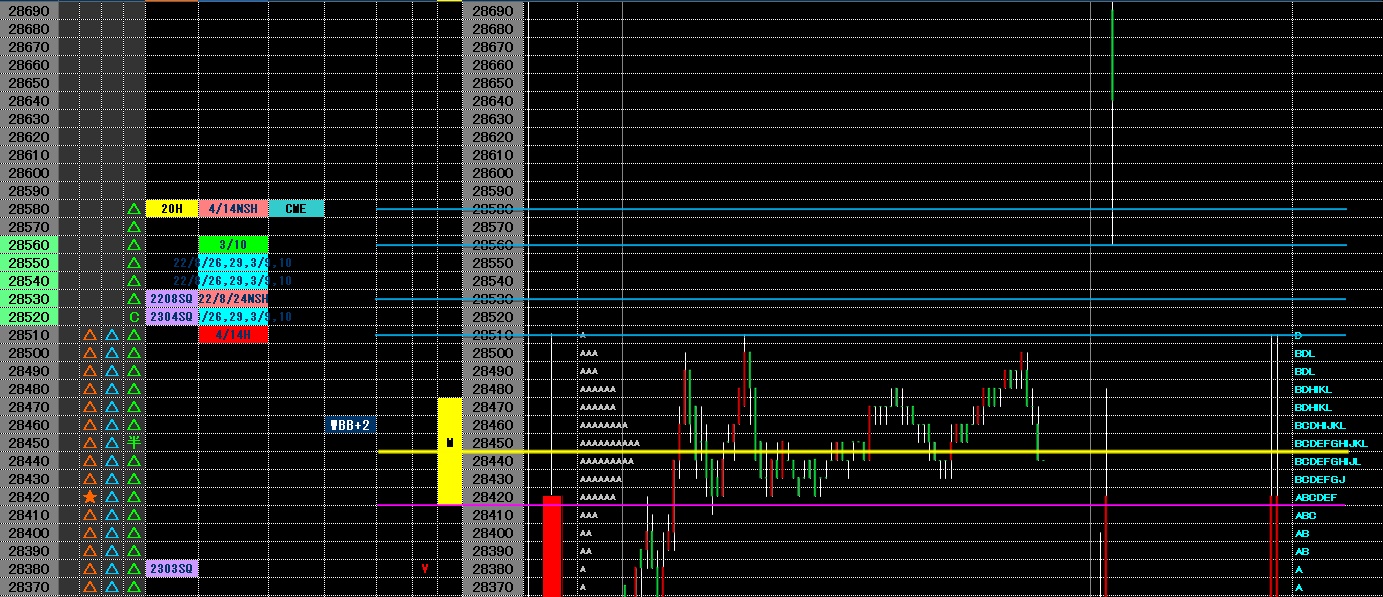
Task: Click the green triangle in the 28540 row
Action: 134,281
